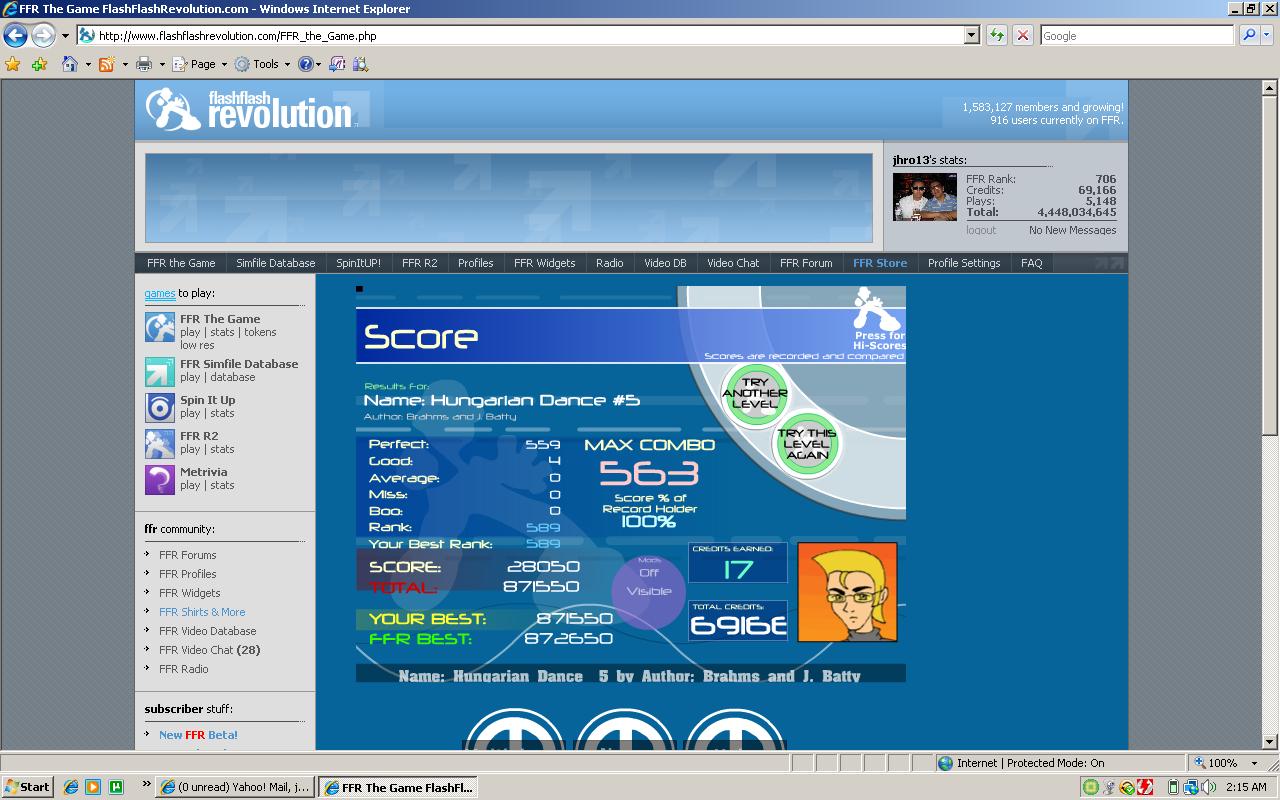The image size is (1280, 800).
Task: Click in the Google search box
Action: tap(1137, 36)
